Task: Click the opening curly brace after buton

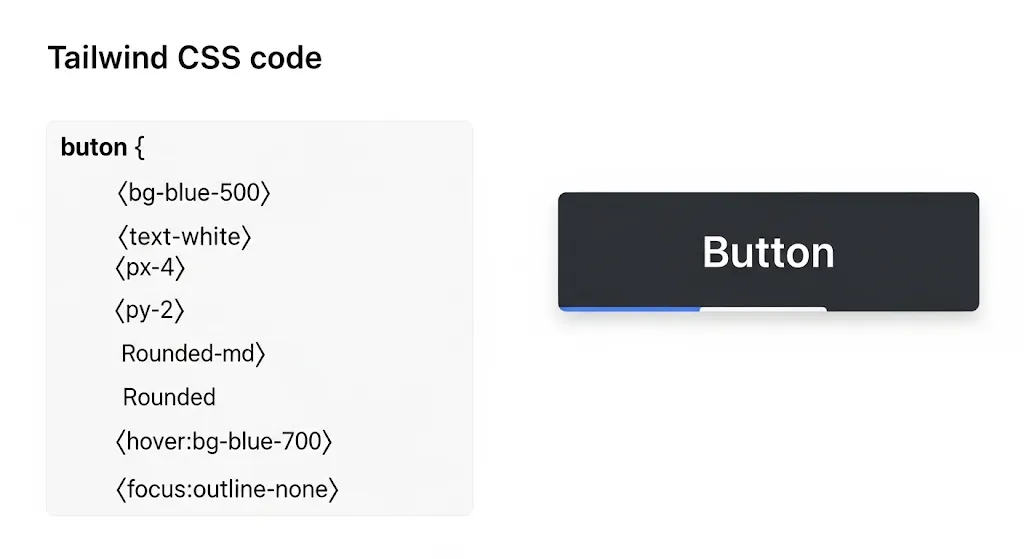Action: [139, 148]
